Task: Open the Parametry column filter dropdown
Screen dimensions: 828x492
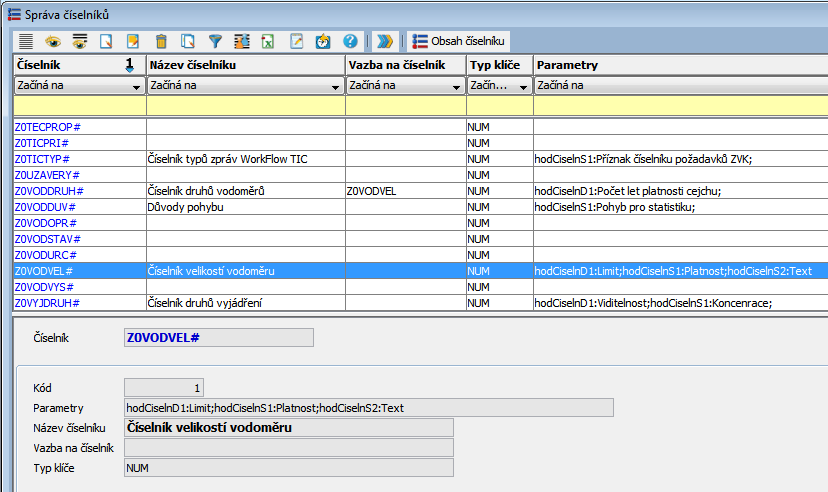Action: point(680,86)
